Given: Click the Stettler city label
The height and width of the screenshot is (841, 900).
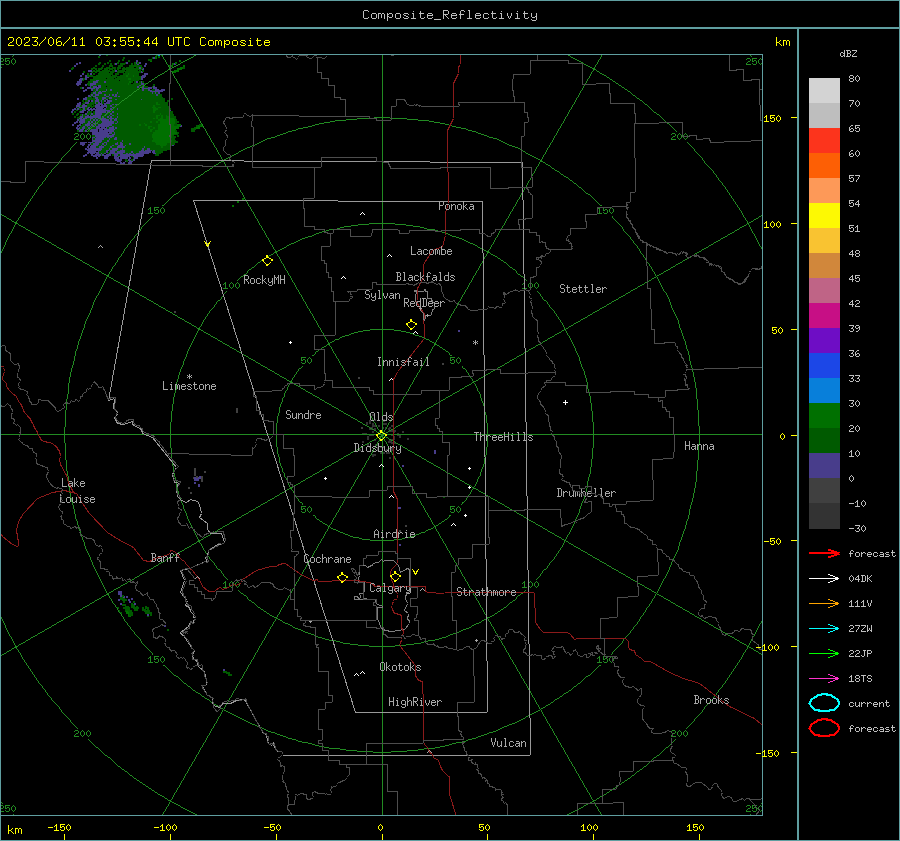Looking at the screenshot, I should pos(583,289).
